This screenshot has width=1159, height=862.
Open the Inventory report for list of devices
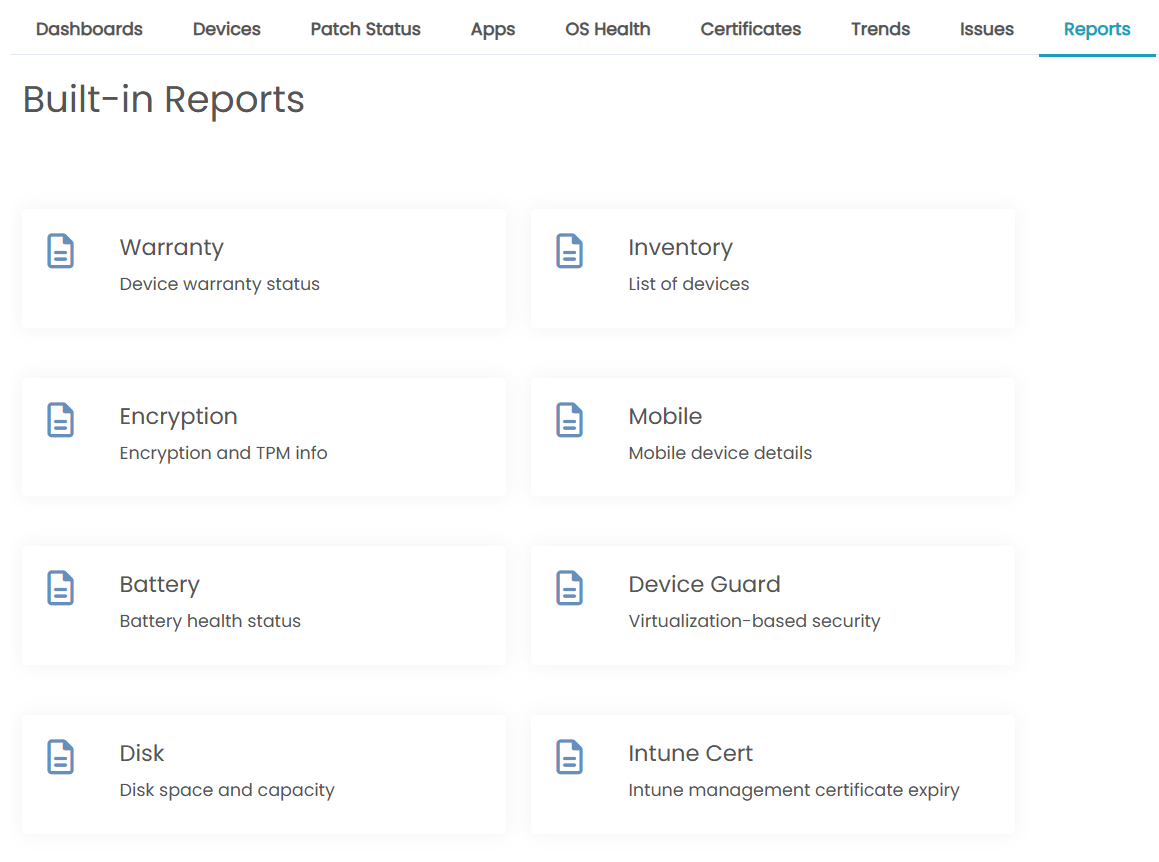coord(772,268)
